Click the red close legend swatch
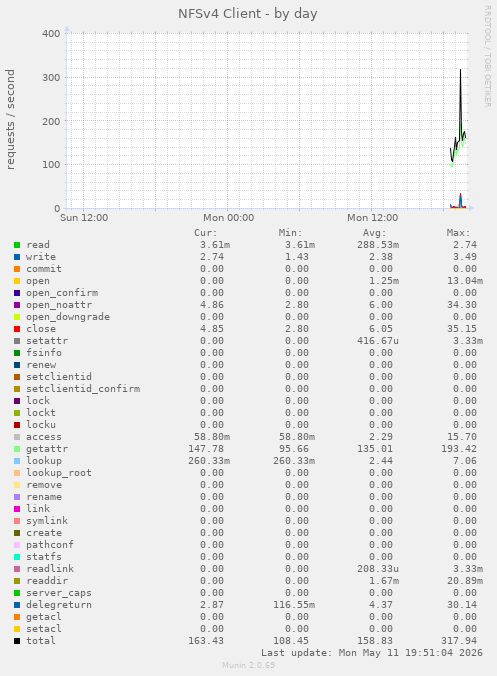 click(17, 329)
